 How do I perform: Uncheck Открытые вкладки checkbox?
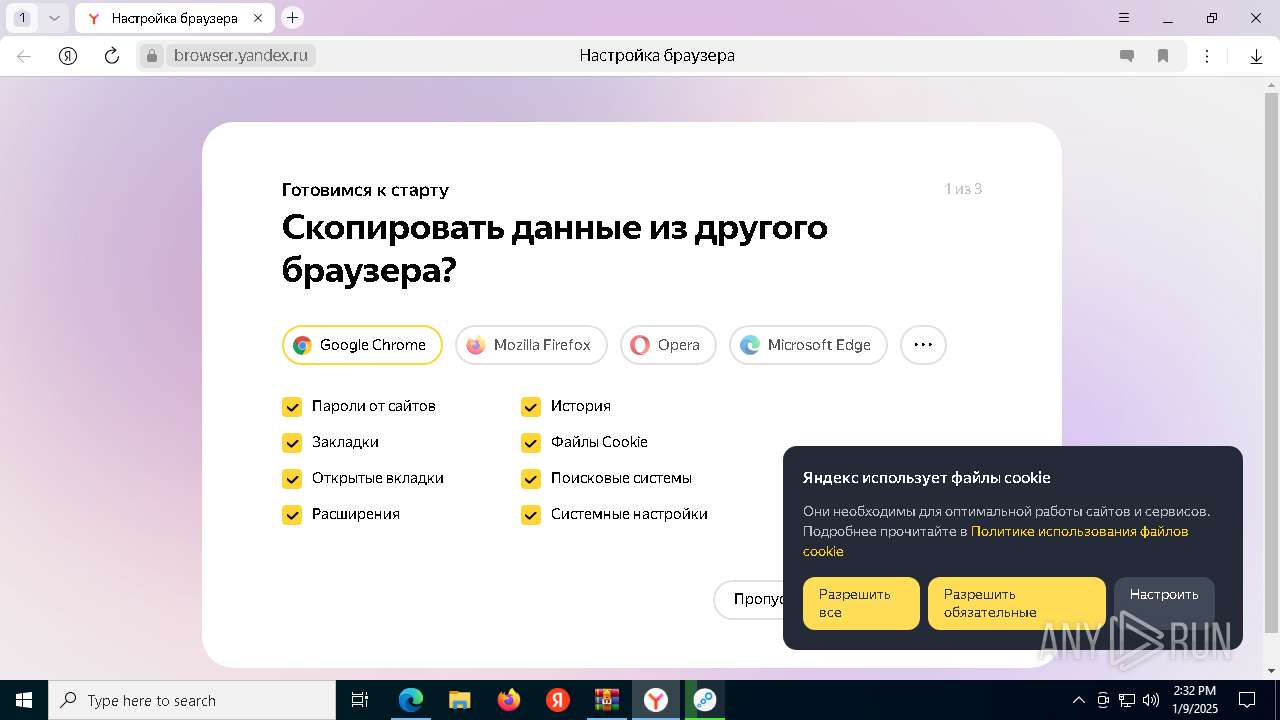pyautogui.click(x=292, y=479)
